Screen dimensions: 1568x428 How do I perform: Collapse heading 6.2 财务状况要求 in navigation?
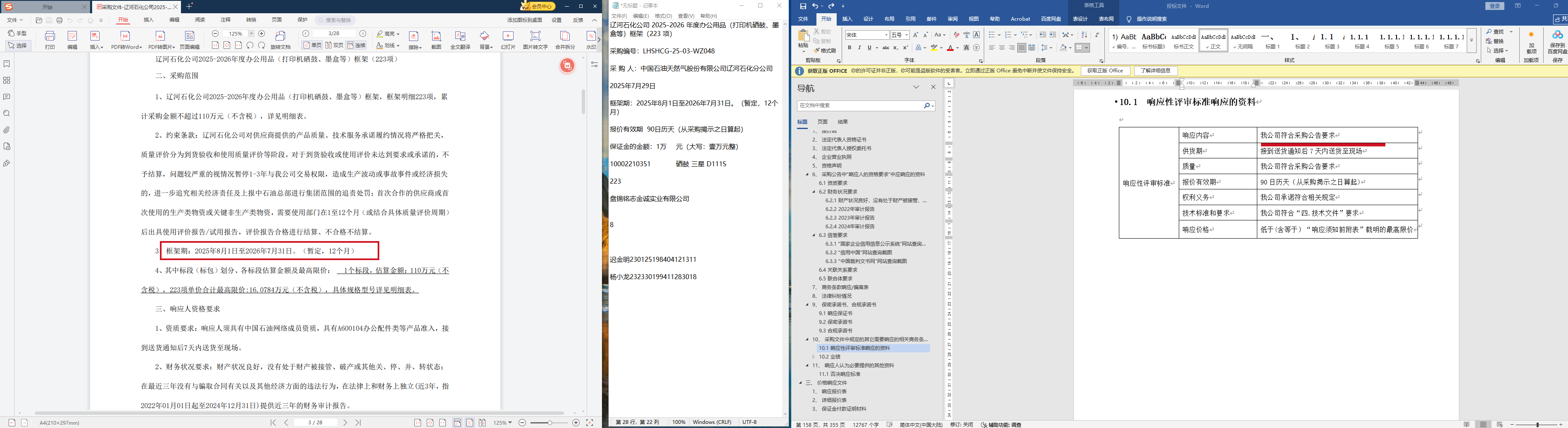click(x=814, y=192)
